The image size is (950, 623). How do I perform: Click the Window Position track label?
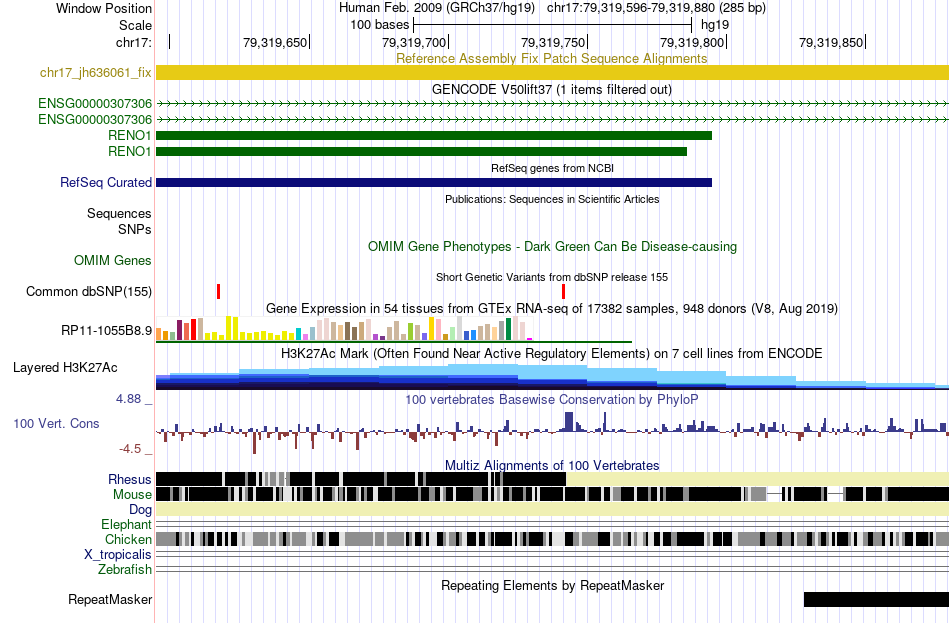[x=104, y=8]
